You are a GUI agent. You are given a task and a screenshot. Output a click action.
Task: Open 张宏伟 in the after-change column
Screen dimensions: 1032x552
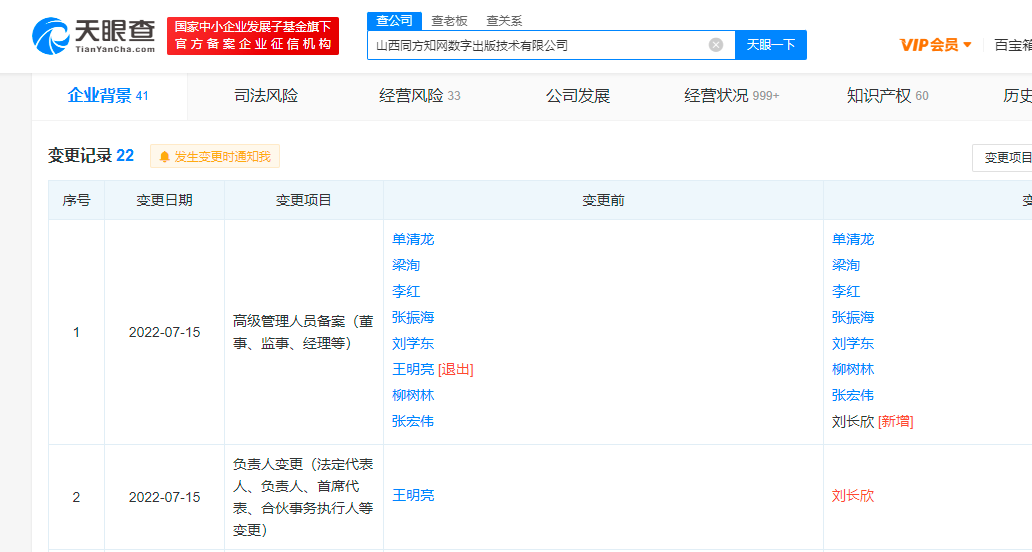[x=853, y=395]
